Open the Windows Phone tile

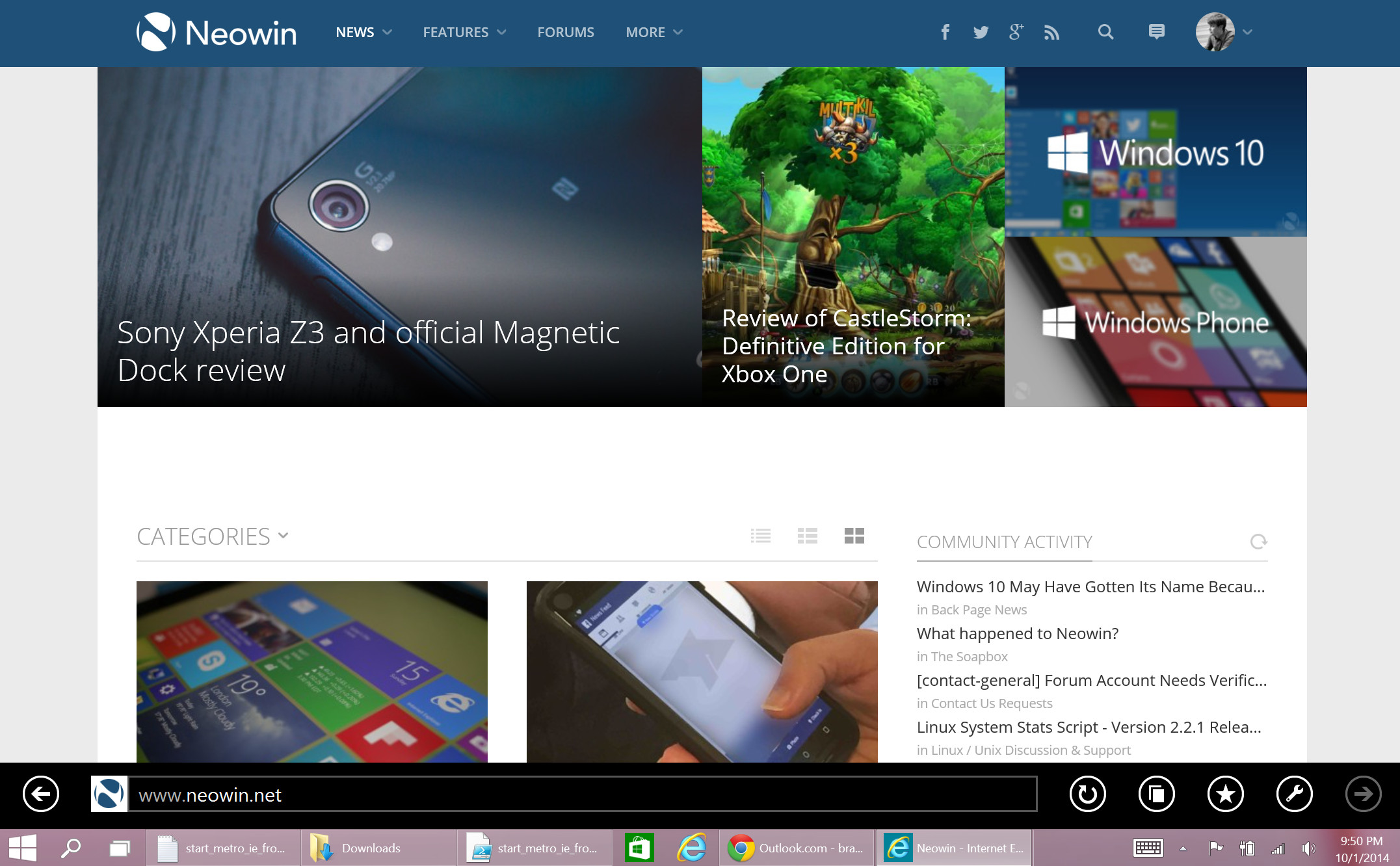tap(1156, 322)
